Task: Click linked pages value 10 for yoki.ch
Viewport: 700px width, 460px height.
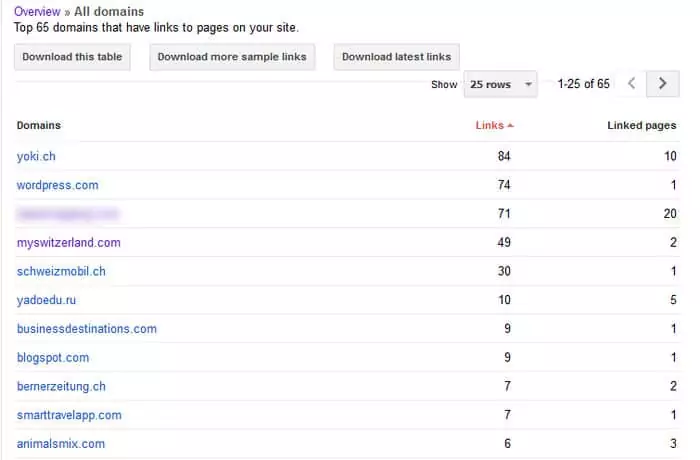Action: [x=670, y=156]
